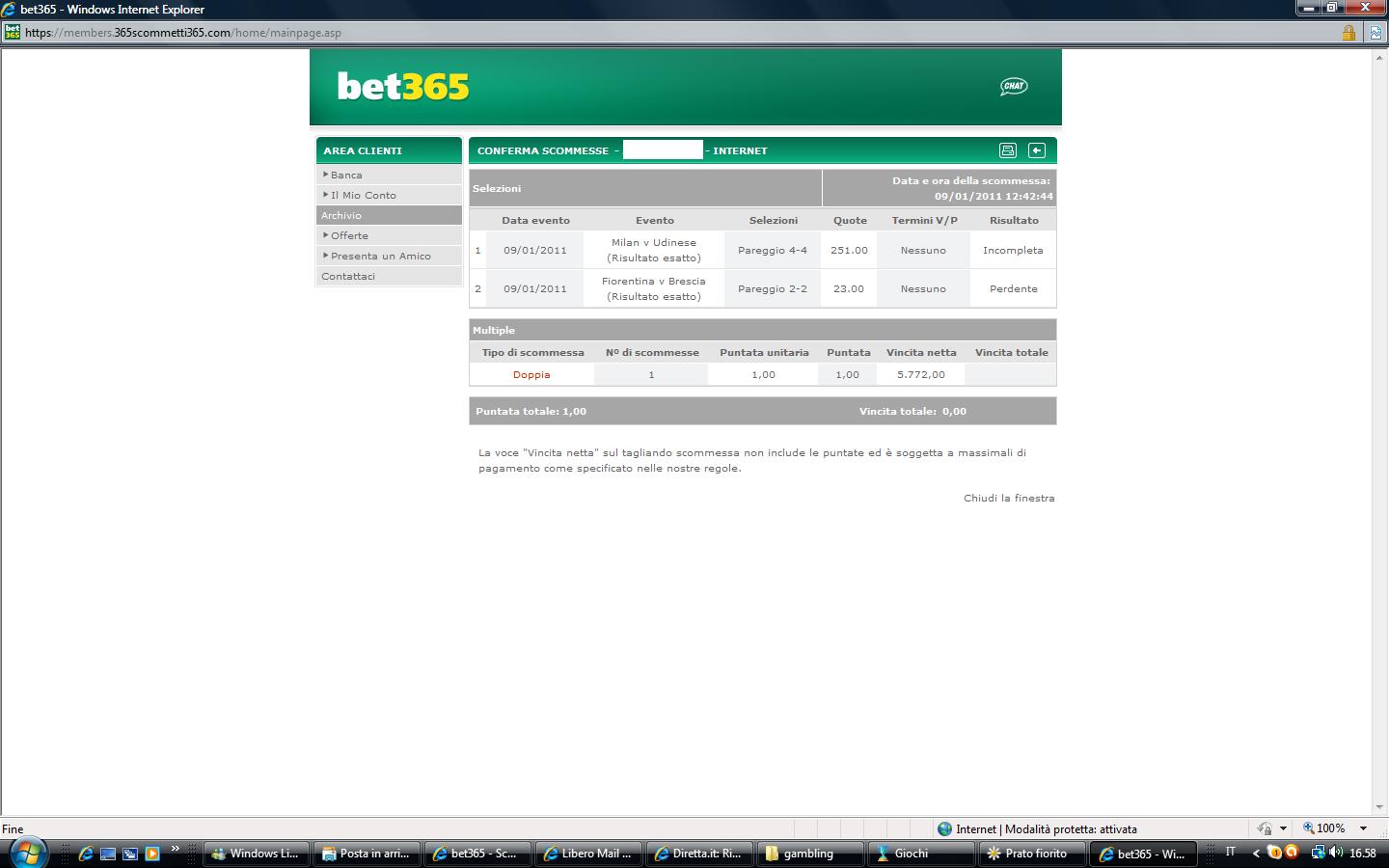1389x868 pixels.
Task: Click the padlock security icon in address bar
Action: point(1348,33)
